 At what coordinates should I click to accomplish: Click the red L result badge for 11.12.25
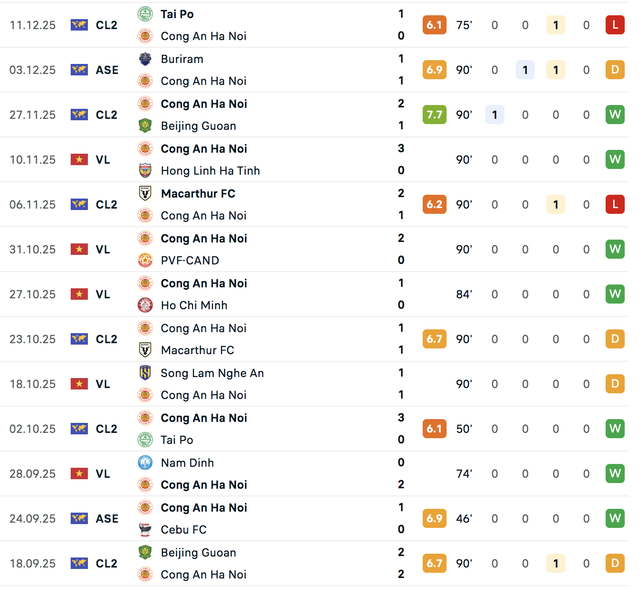pos(615,25)
